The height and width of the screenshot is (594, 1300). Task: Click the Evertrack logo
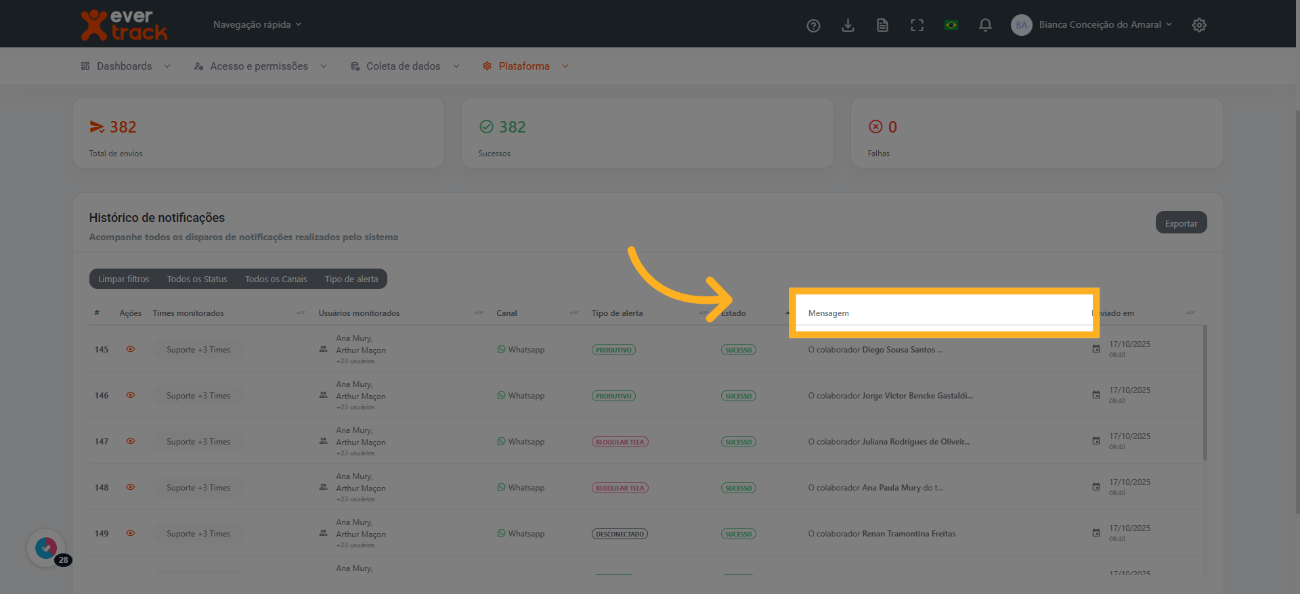tap(124, 24)
